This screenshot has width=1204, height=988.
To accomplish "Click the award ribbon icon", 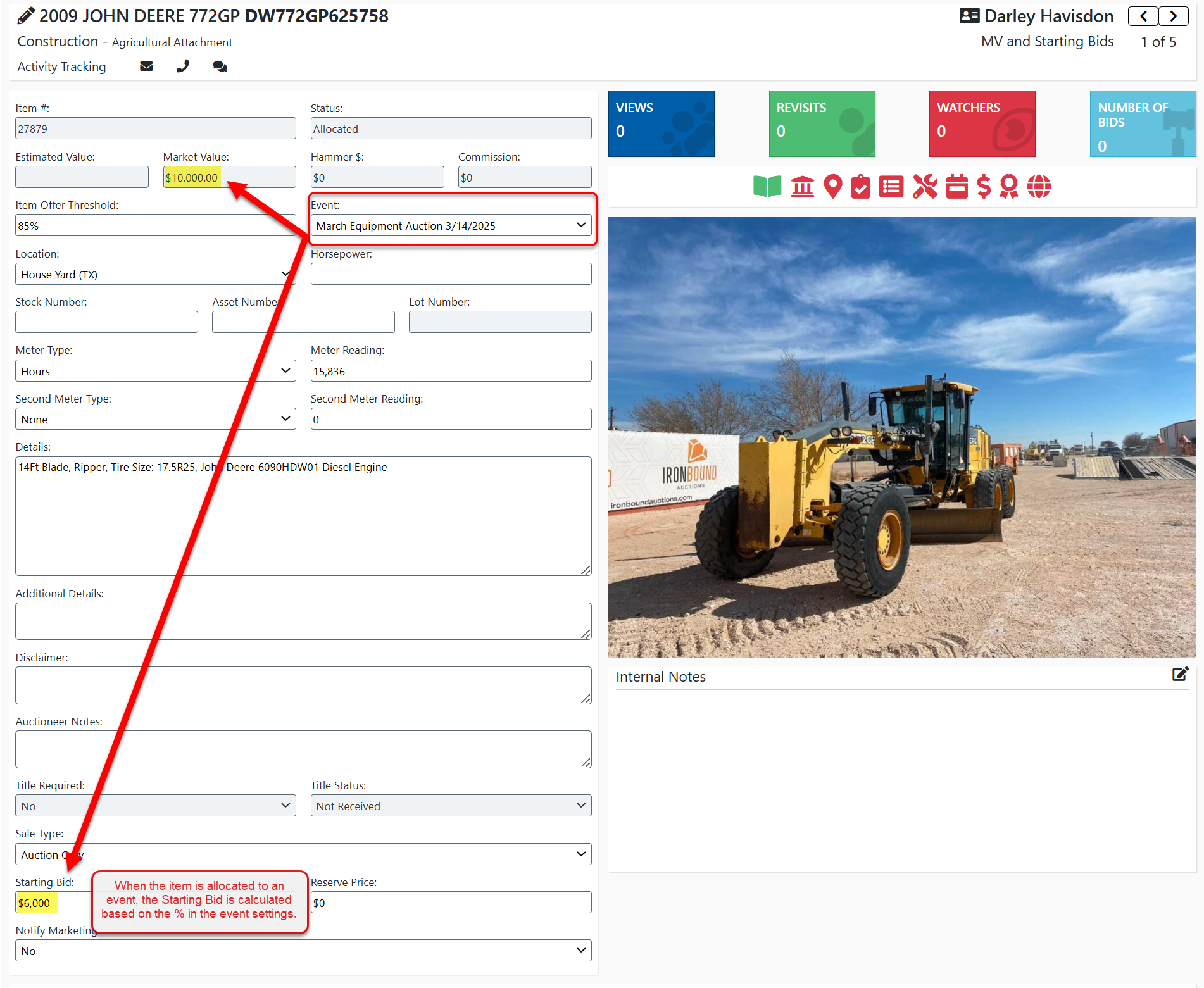I will 1009,187.
